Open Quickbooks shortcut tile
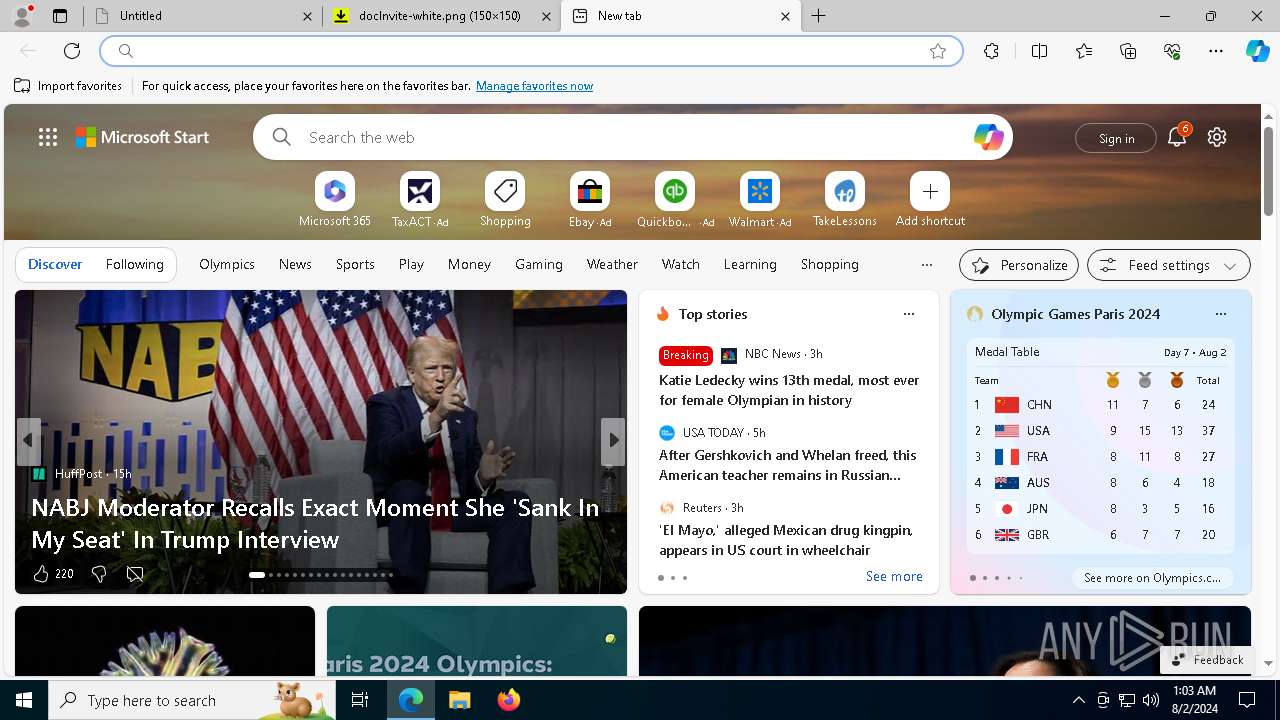1280x720 pixels. click(675, 200)
